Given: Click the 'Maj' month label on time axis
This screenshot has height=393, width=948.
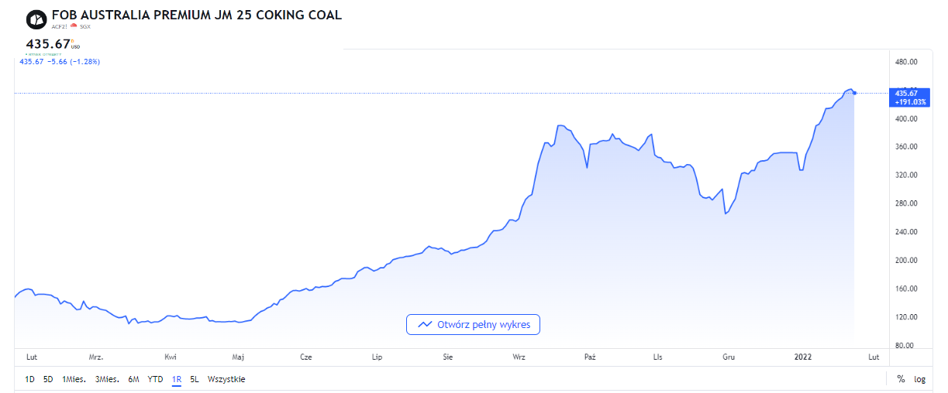Looking at the screenshot, I should [x=238, y=357].
